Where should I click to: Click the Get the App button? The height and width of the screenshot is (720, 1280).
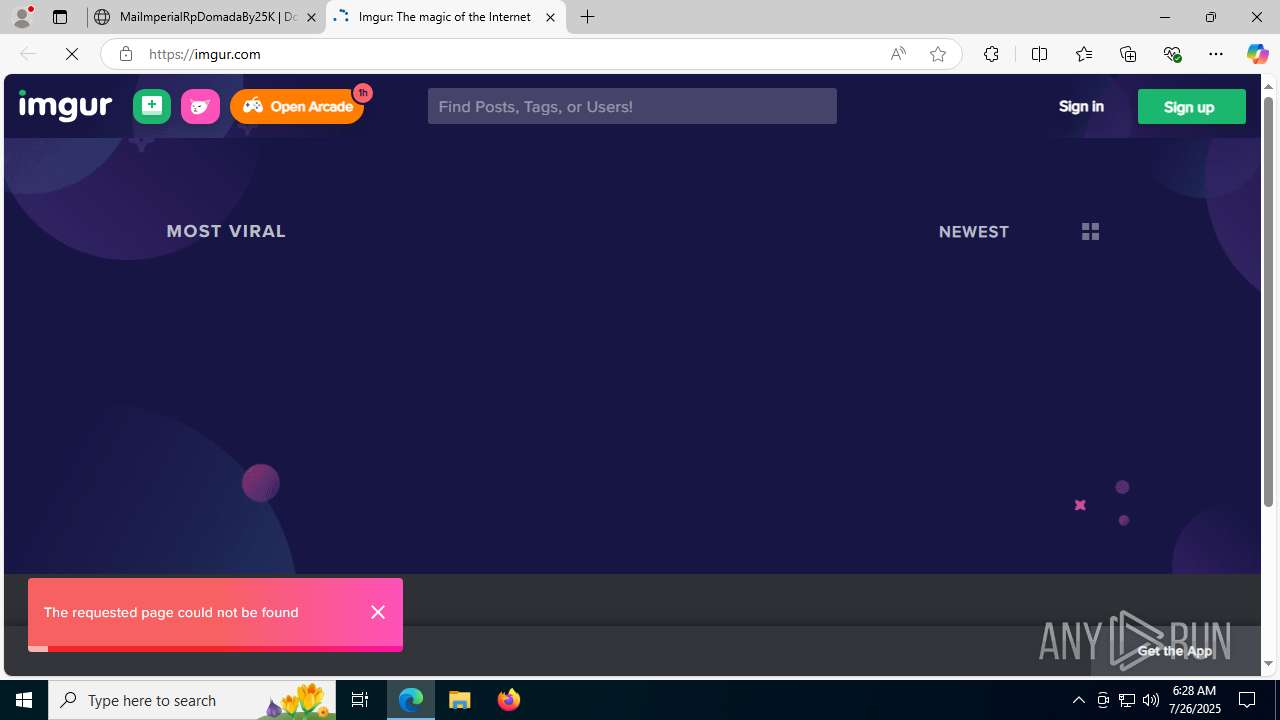coord(1175,651)
